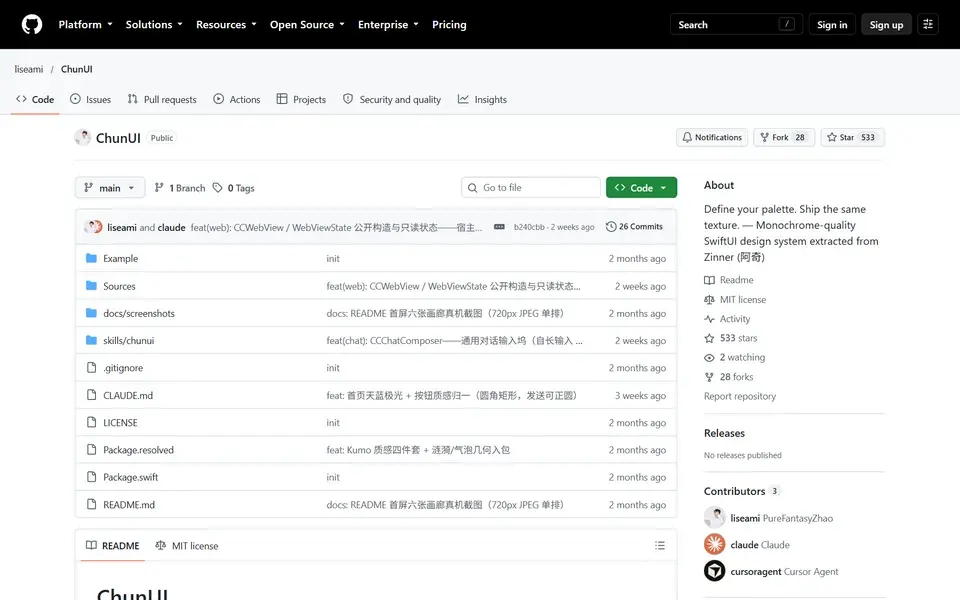The width and height of the screenshot is (960, 600).
Task: Click the book icon next to Readme
Action: (x=709, y=280)
